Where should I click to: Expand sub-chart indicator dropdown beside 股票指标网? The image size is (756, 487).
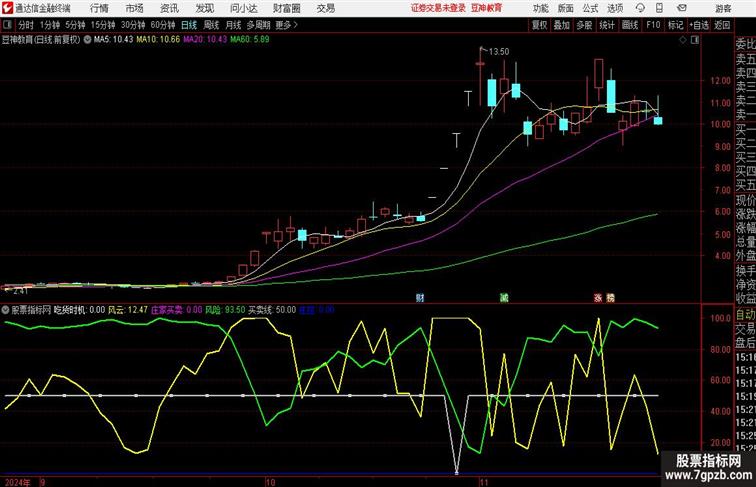coord(5,310)
